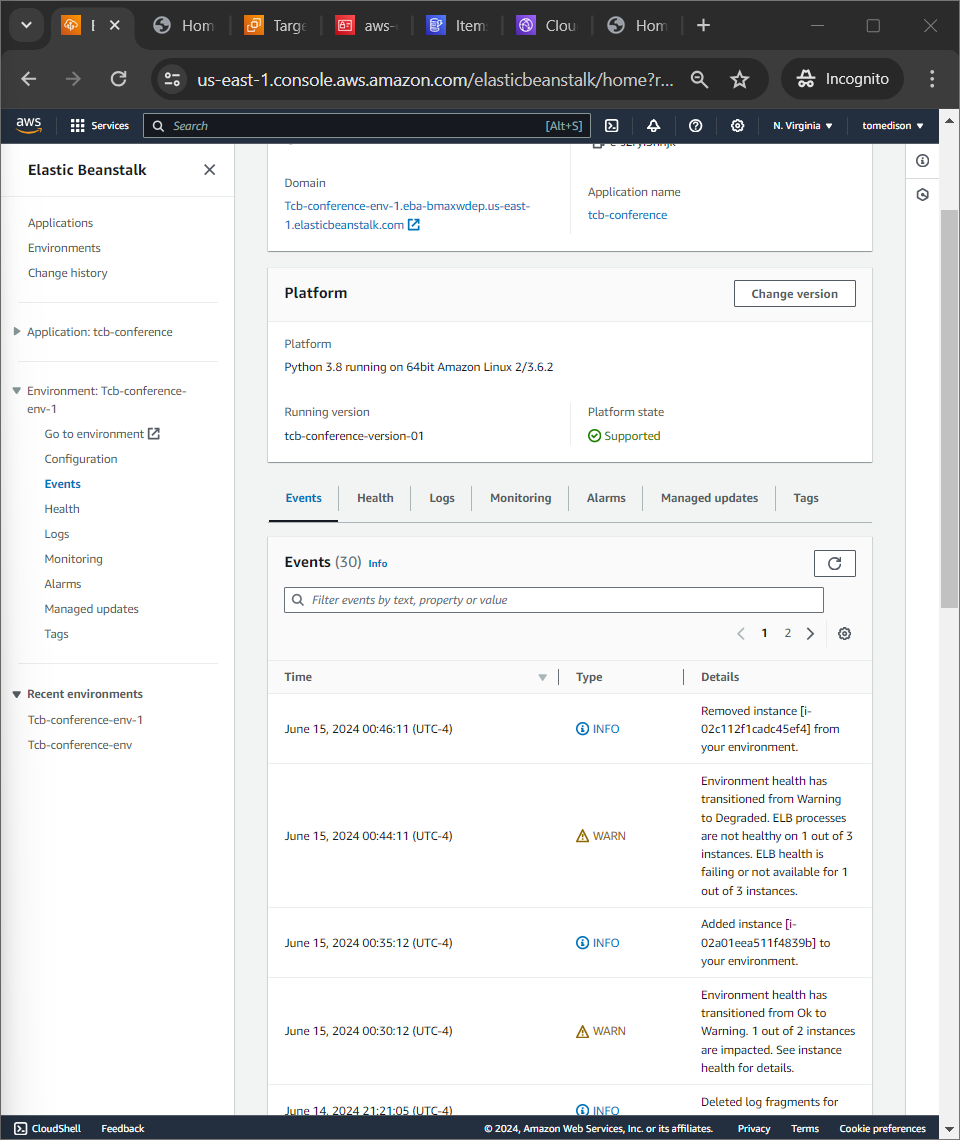Open the info panel icon at right
This screenshot has width=960, height=1140.
(x=922, y=161)
